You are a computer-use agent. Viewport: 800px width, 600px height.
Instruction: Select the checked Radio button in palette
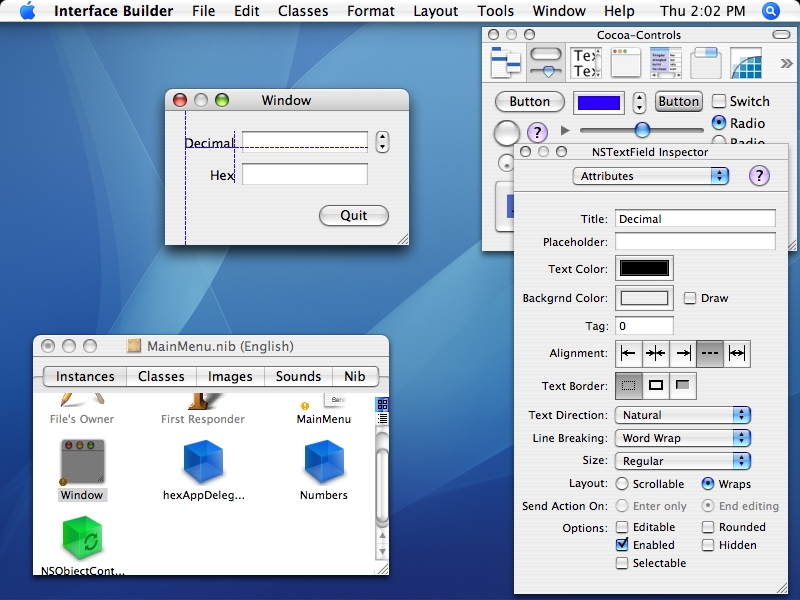pos(718,122)
